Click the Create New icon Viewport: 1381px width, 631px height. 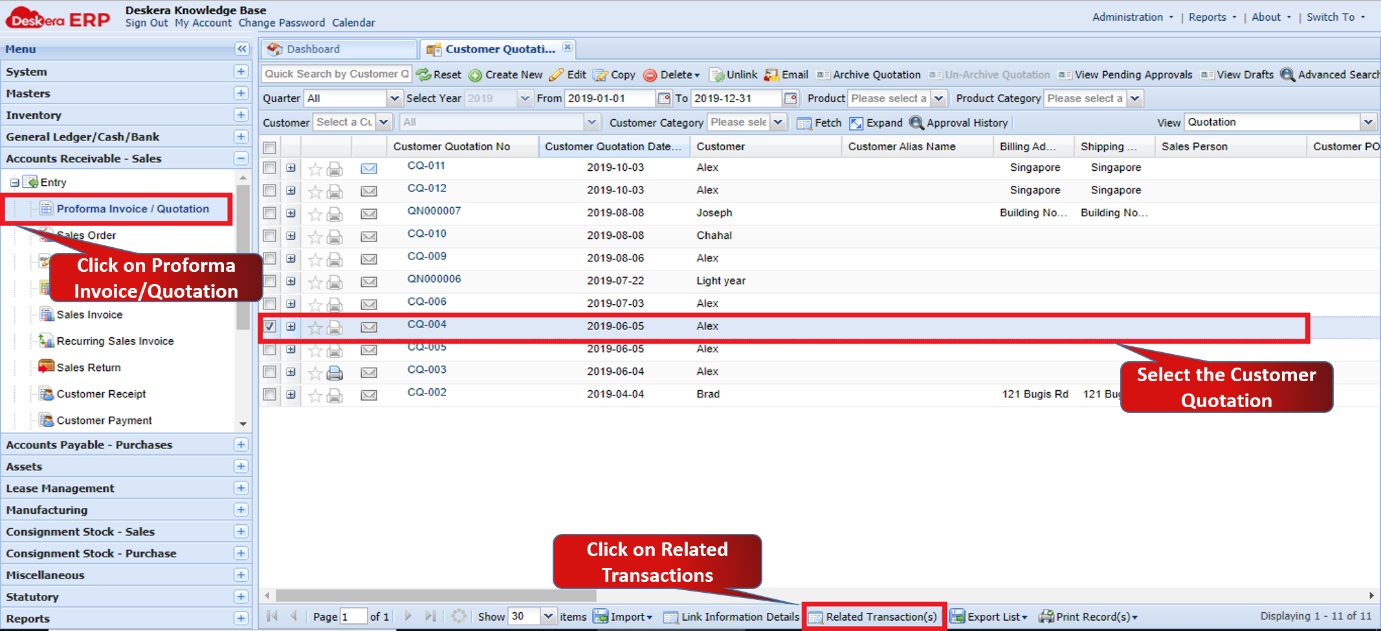click(x=475, y=75)
